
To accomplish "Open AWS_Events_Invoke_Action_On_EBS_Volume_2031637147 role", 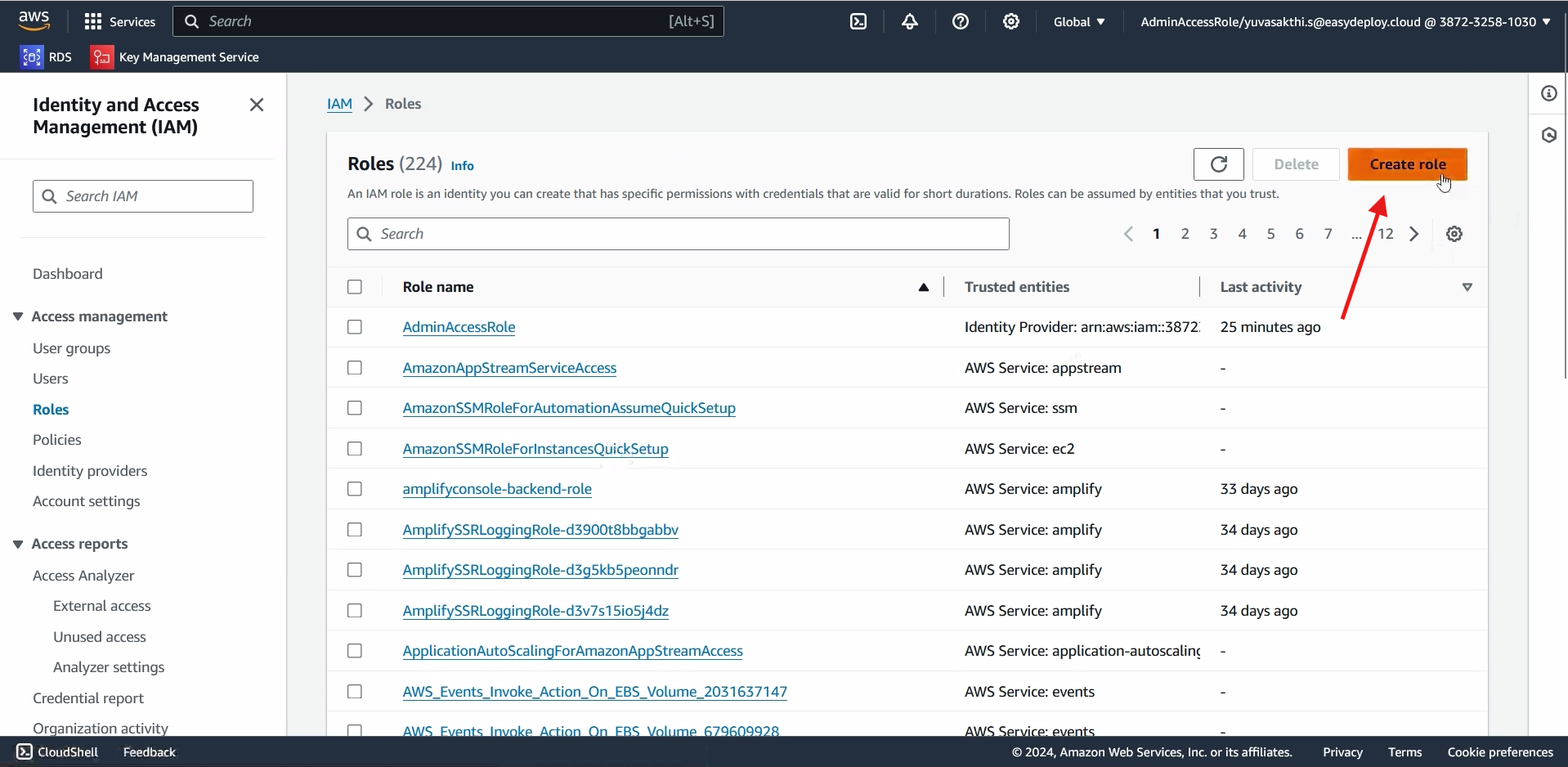I will coord(594,692).
